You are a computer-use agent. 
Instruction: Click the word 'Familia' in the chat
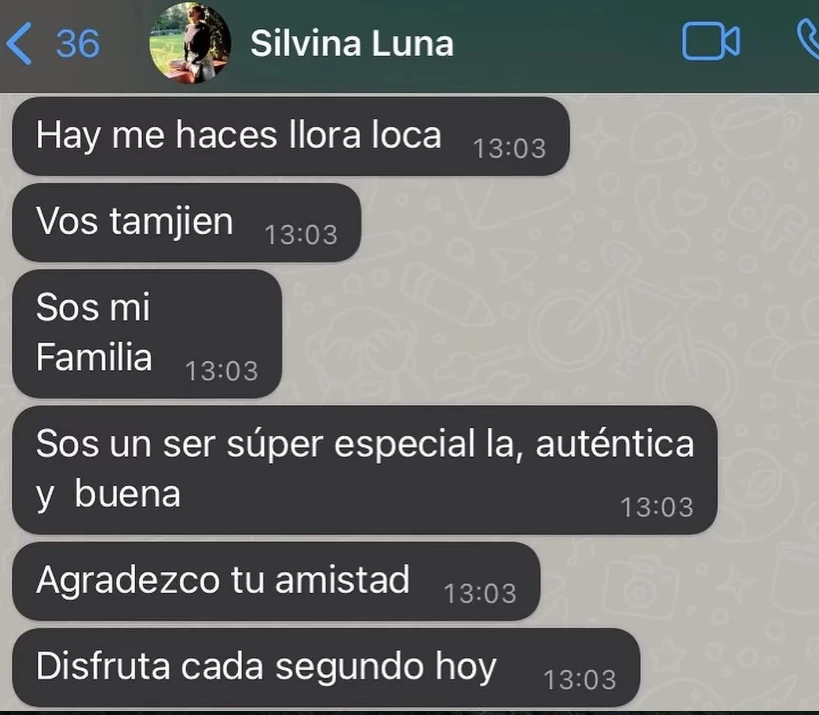click(x=94, y=357)
